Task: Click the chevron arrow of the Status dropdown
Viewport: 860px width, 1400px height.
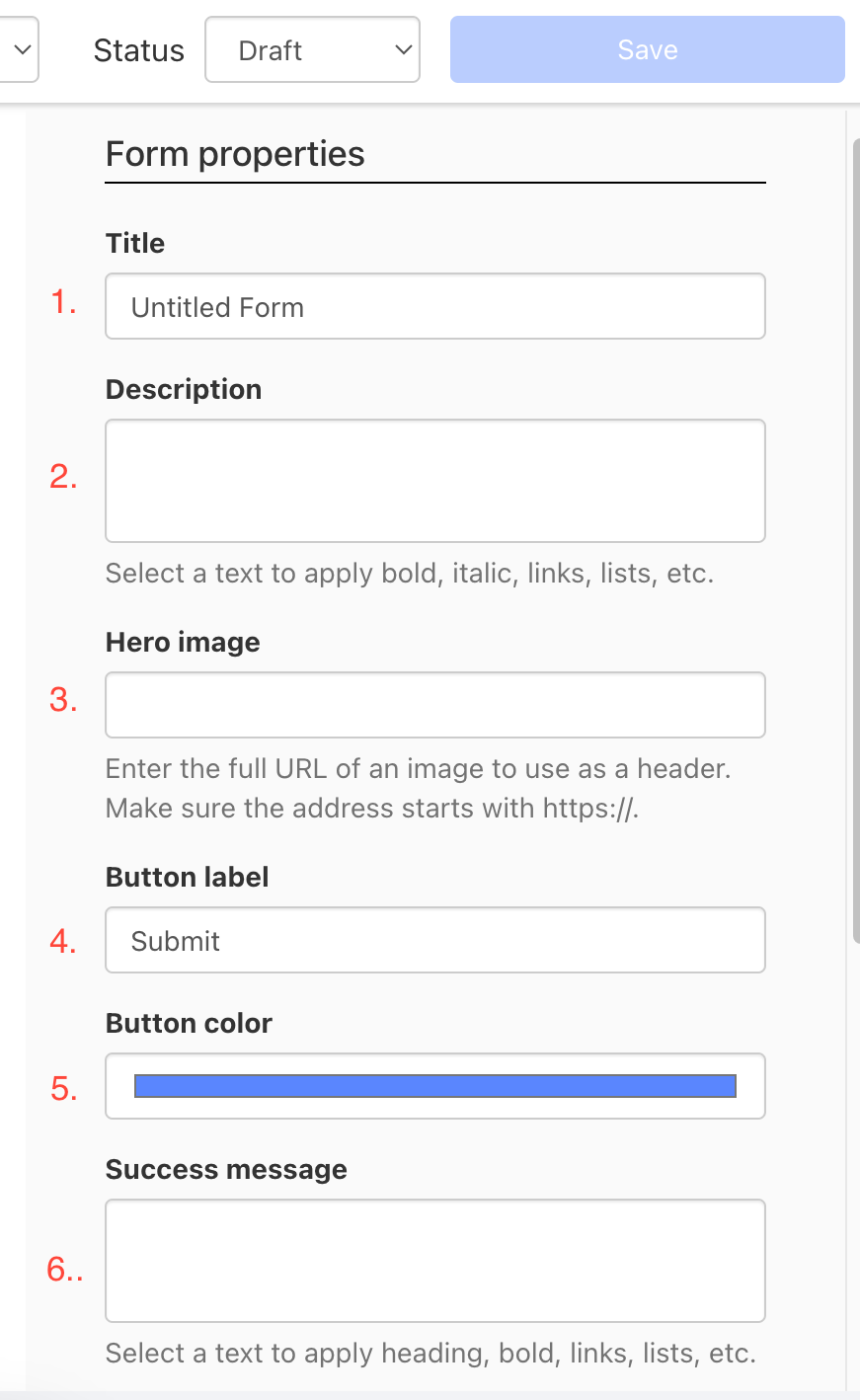Action: pyautogui.click(x=403, y=49)
